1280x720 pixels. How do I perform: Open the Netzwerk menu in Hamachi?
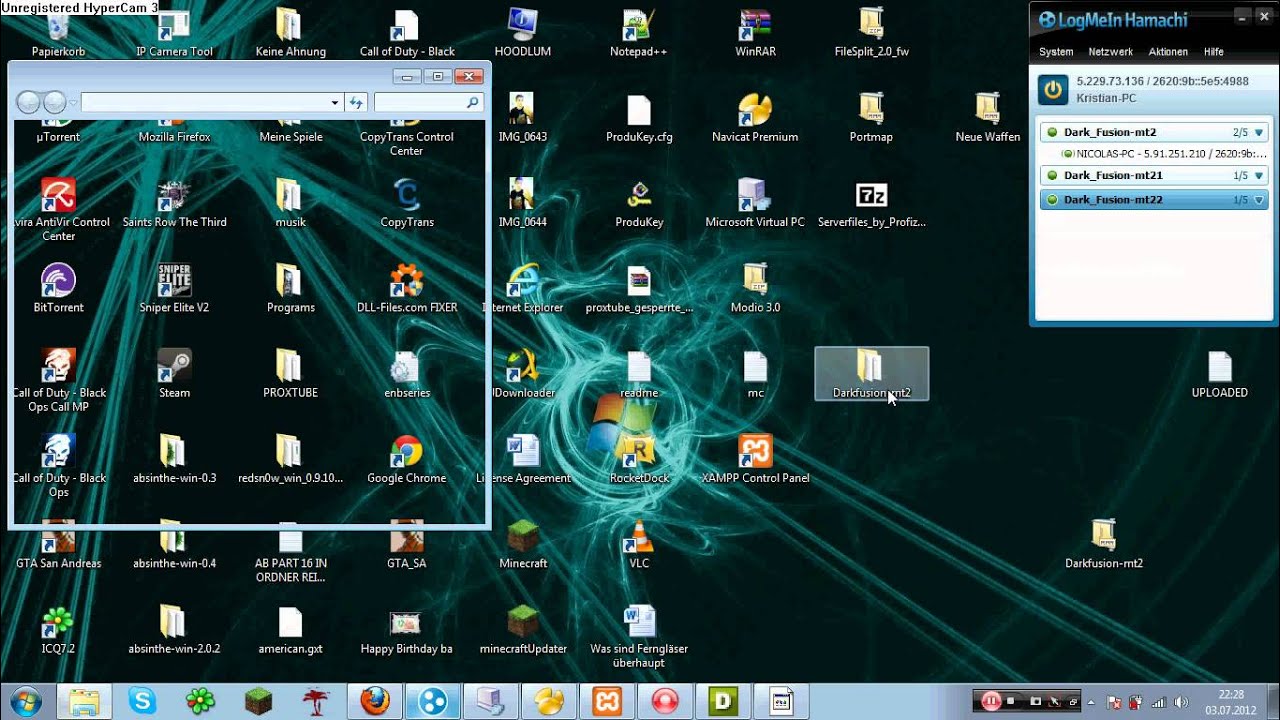point(1110,52)
